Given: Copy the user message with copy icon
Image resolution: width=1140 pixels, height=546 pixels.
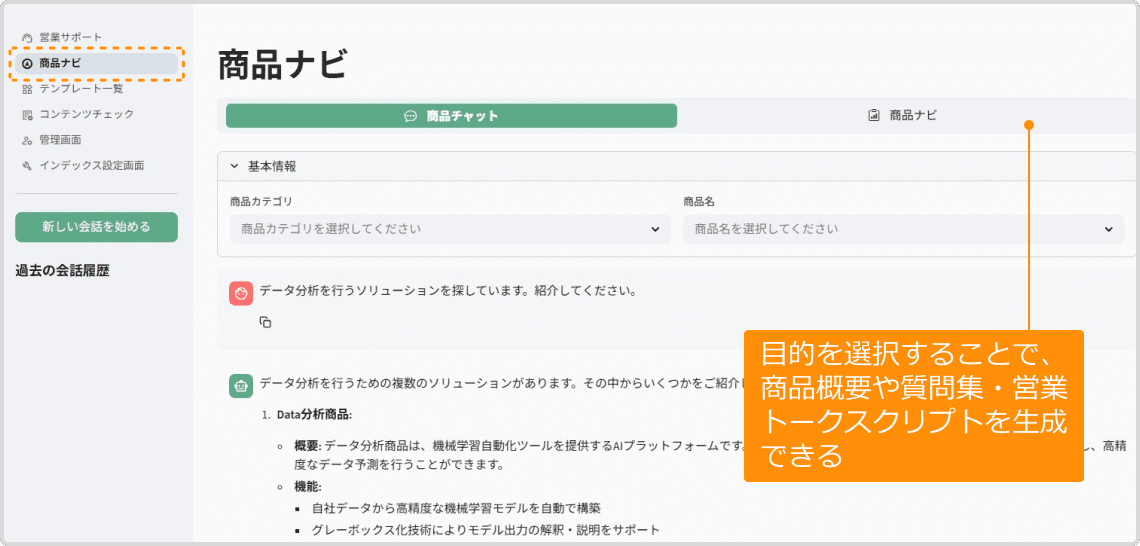Looking at the screenshot, I should 265,321.
